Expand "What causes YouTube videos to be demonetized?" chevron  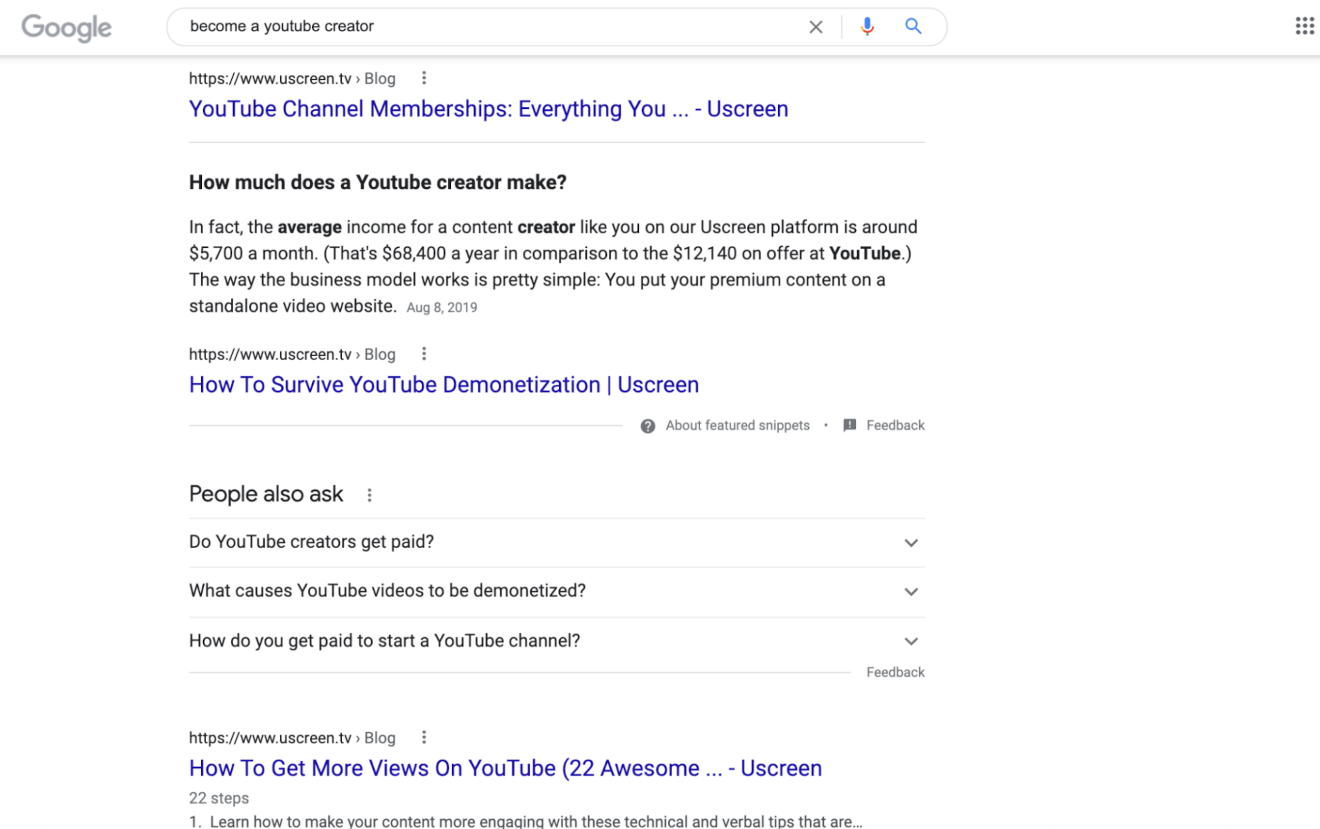(x=911, y=592)
